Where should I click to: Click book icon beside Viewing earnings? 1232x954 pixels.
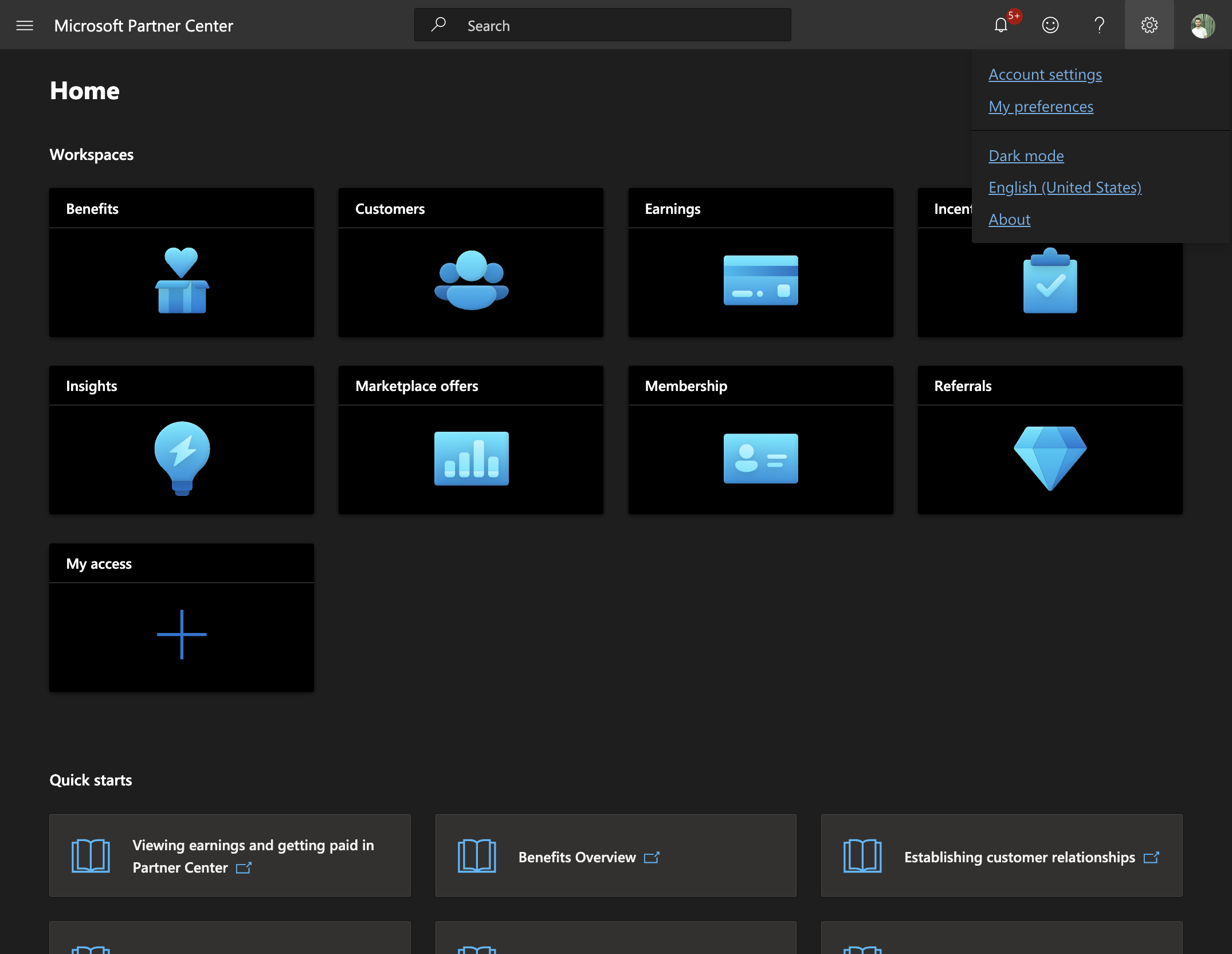(x=91, y=855)
